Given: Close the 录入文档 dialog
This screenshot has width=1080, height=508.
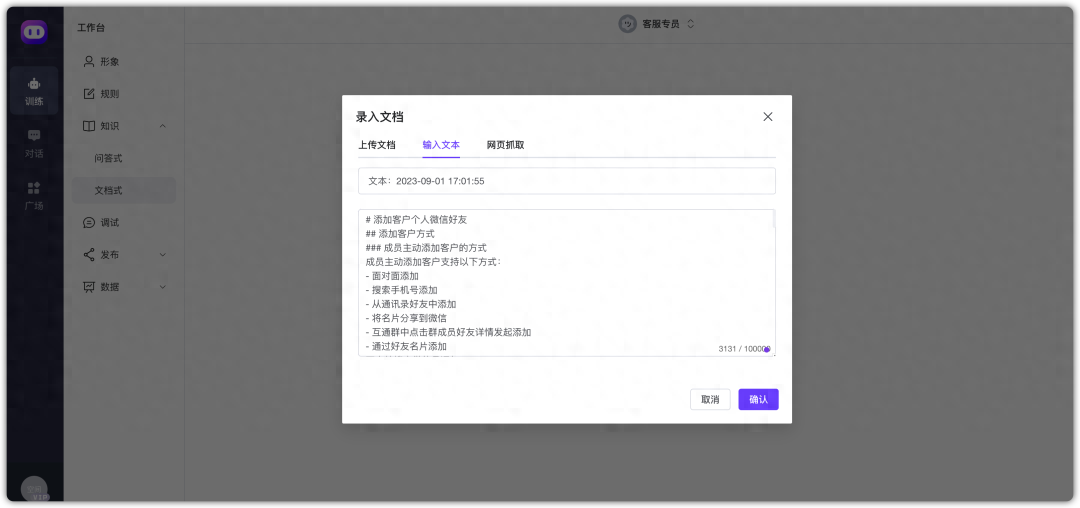Looking at the screenshot, I should tap(768, 117).
